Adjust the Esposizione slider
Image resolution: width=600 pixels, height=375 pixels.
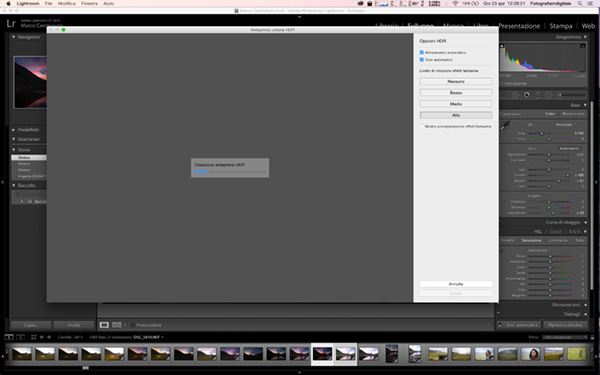pyautogui.click(x=549, y=155)
